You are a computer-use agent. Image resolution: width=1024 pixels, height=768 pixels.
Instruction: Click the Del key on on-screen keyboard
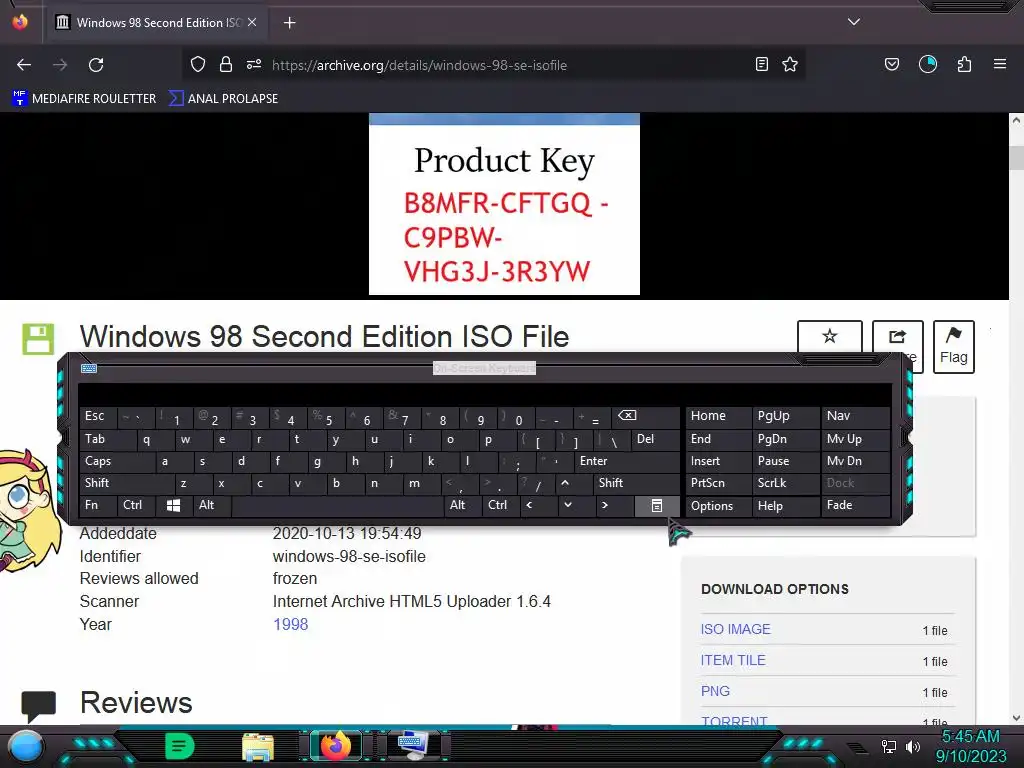[x=655, y=440]
